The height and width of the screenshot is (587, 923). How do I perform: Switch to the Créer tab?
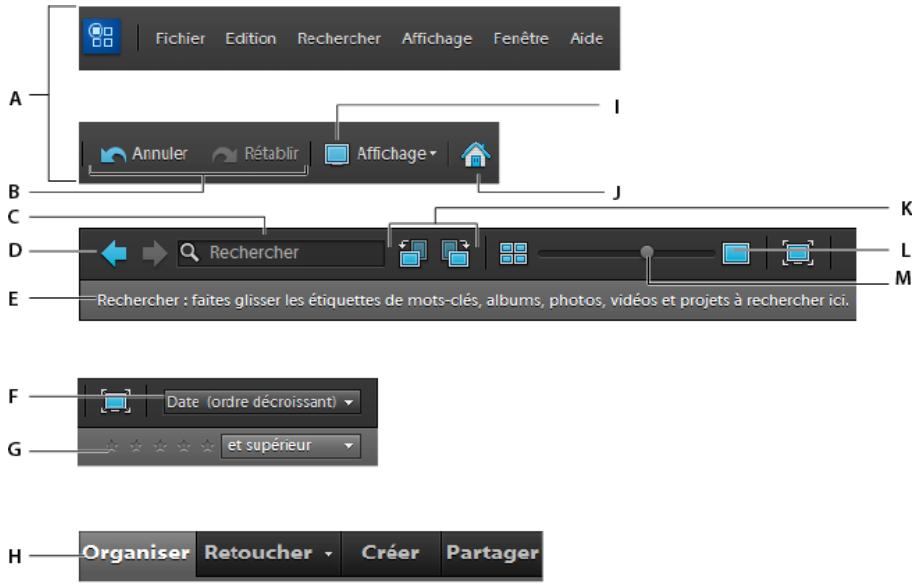(391, 553)
